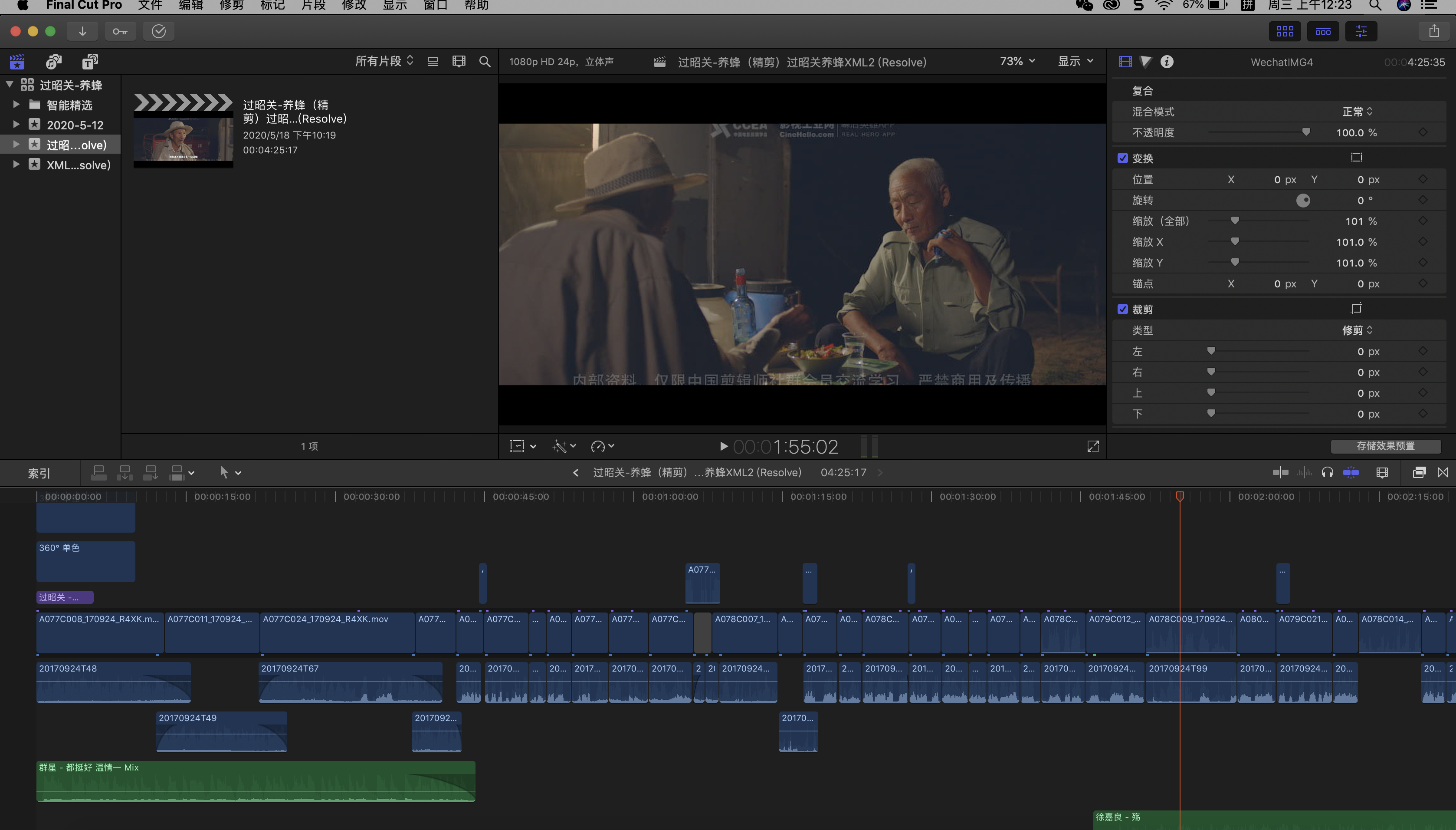This screenshot has width=1456, height=830.
Task: Uncheck the 变换 transform checkbox
Action: pyautogui.click(x=1122, y=158)
